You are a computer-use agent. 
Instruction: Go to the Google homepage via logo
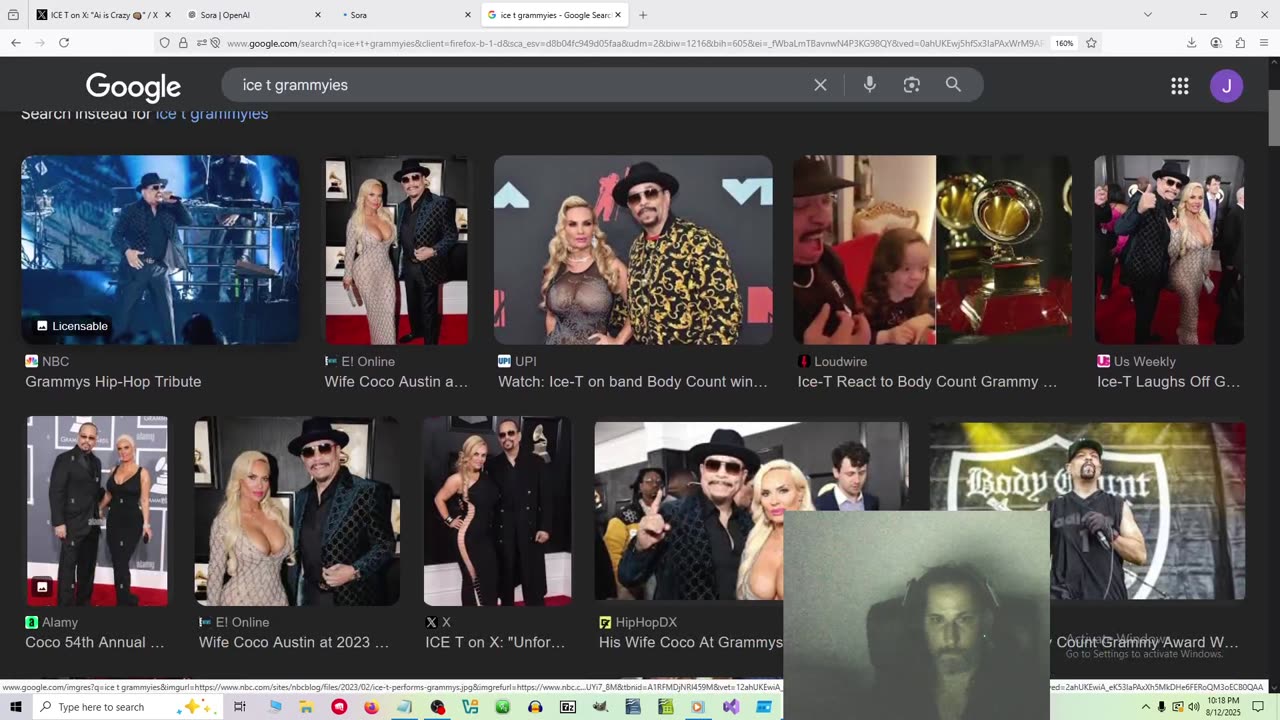click(133, 87)
